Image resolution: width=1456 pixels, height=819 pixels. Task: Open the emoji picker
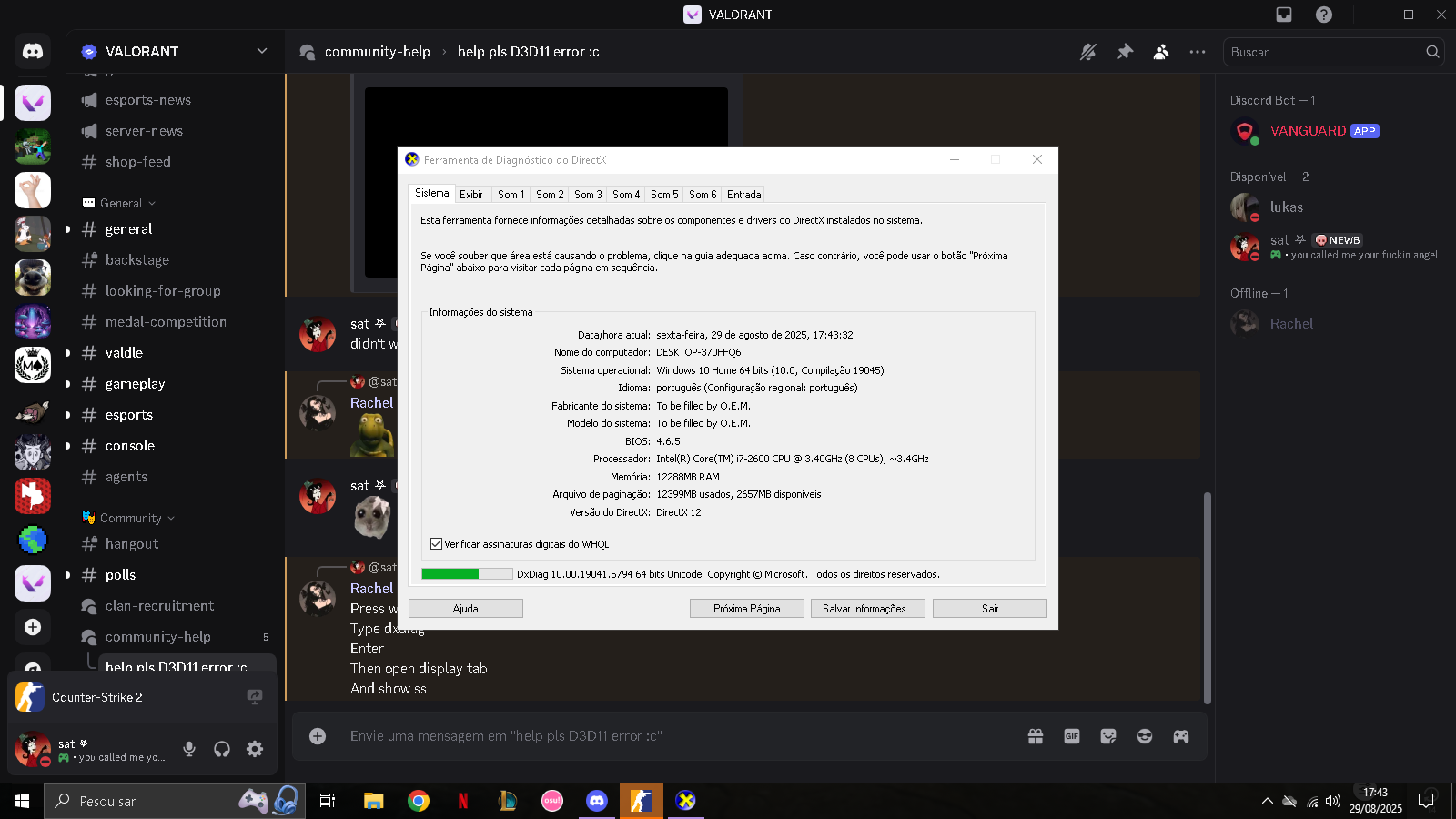click(1145, 736)
